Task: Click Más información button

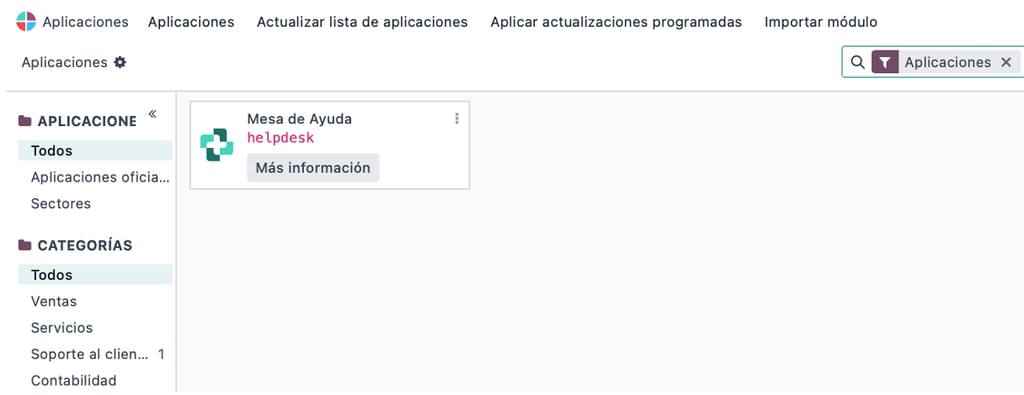Action: click(x=313, y=168)
